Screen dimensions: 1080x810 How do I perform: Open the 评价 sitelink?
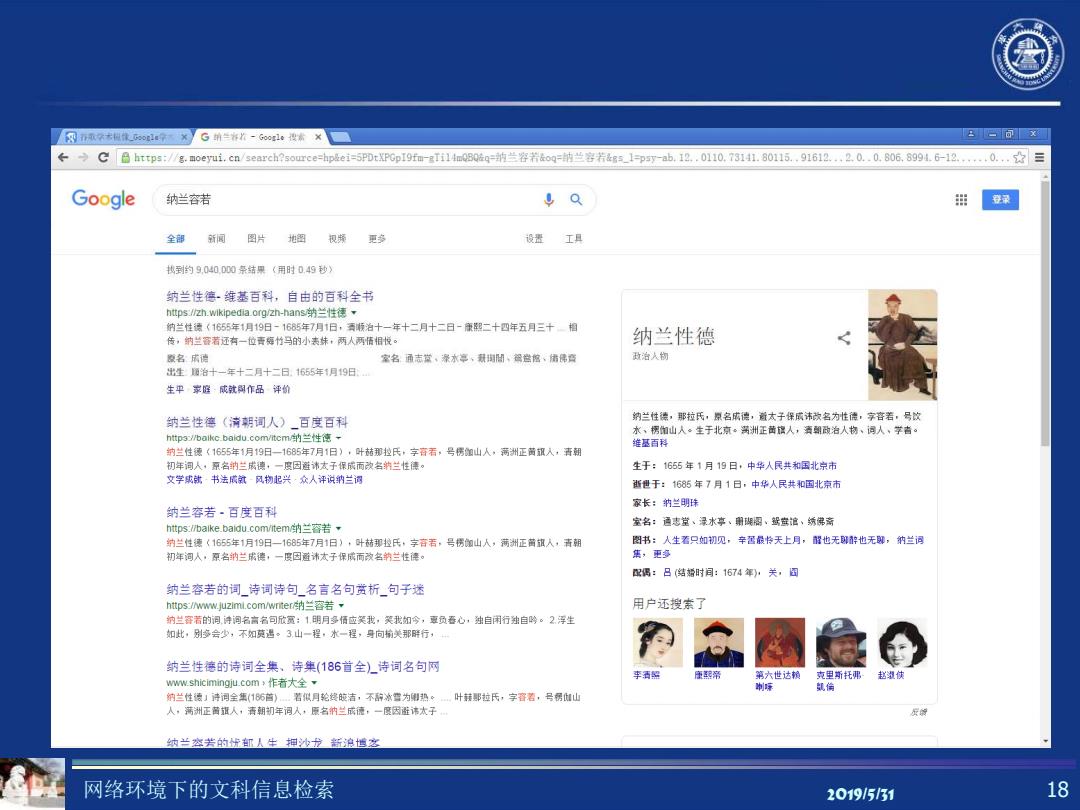[x=282, y=389]
